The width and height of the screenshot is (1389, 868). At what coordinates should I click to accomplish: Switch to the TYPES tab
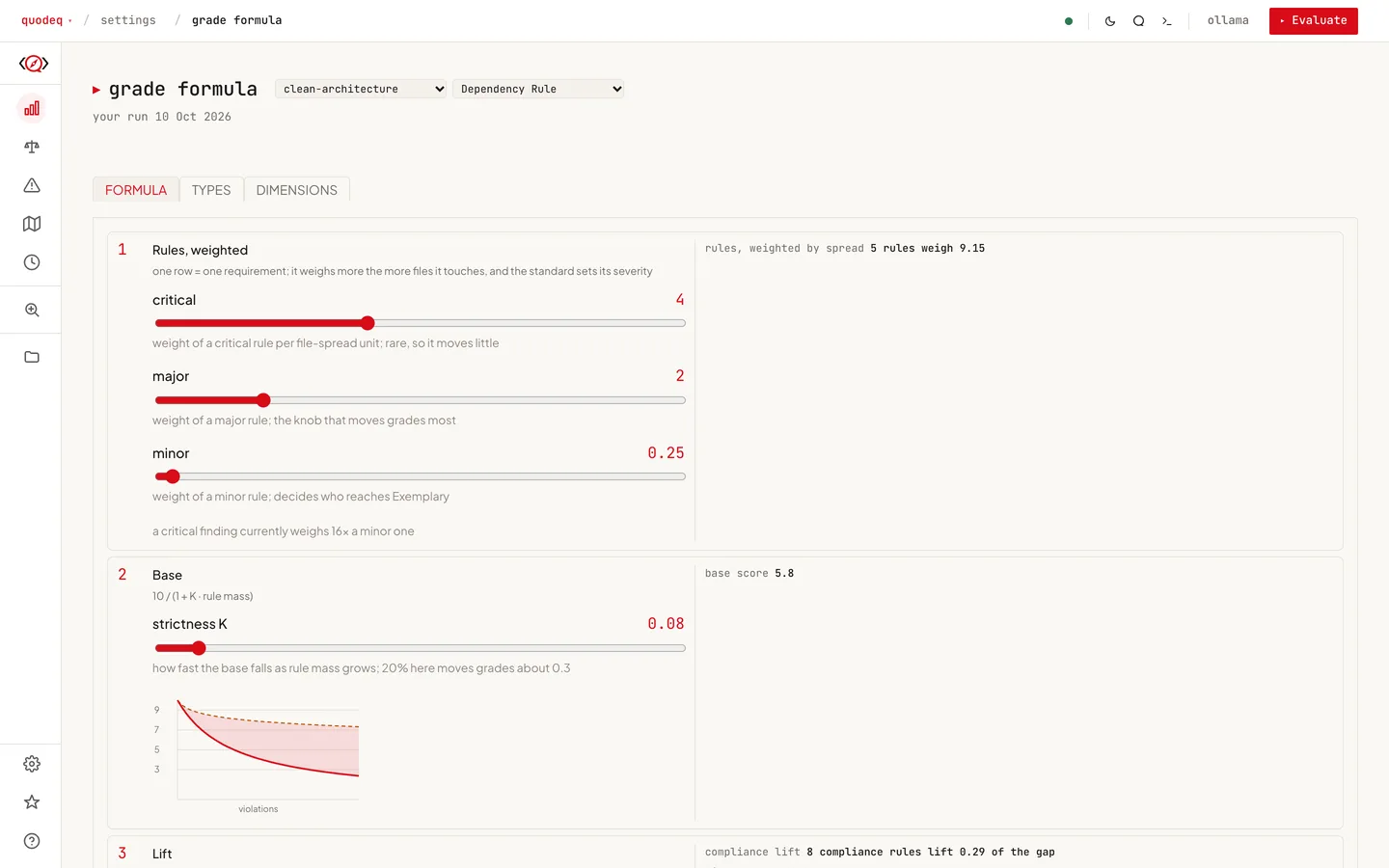[211, 190]
